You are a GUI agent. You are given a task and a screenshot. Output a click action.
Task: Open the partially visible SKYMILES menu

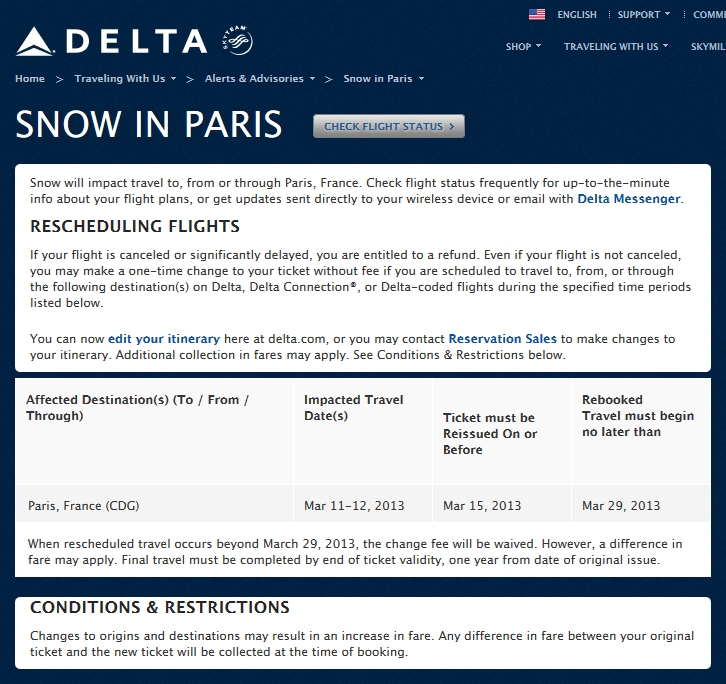(x=708, y=46)
